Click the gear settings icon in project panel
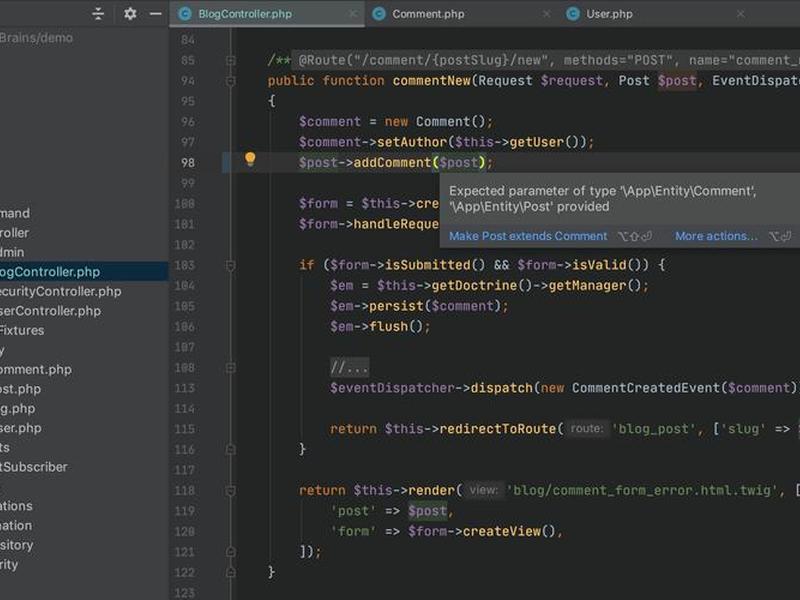800x600 pixels. (x=130, y=14)
